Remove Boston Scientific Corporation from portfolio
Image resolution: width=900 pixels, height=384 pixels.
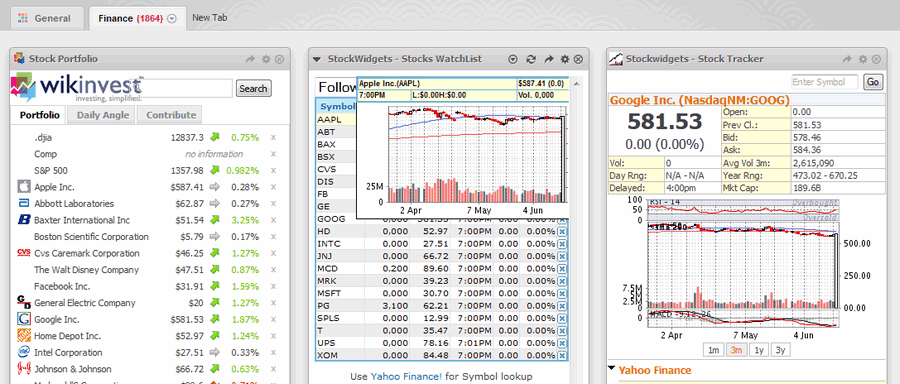tap(273, 237)
